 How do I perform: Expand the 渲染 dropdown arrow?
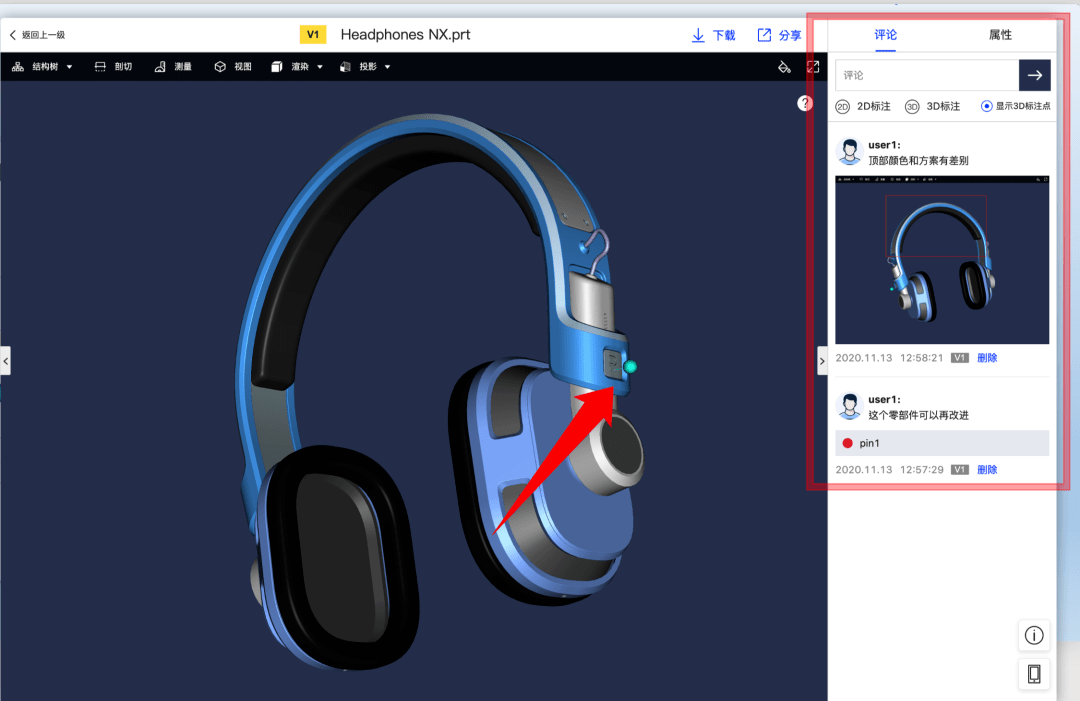(320, 67)
